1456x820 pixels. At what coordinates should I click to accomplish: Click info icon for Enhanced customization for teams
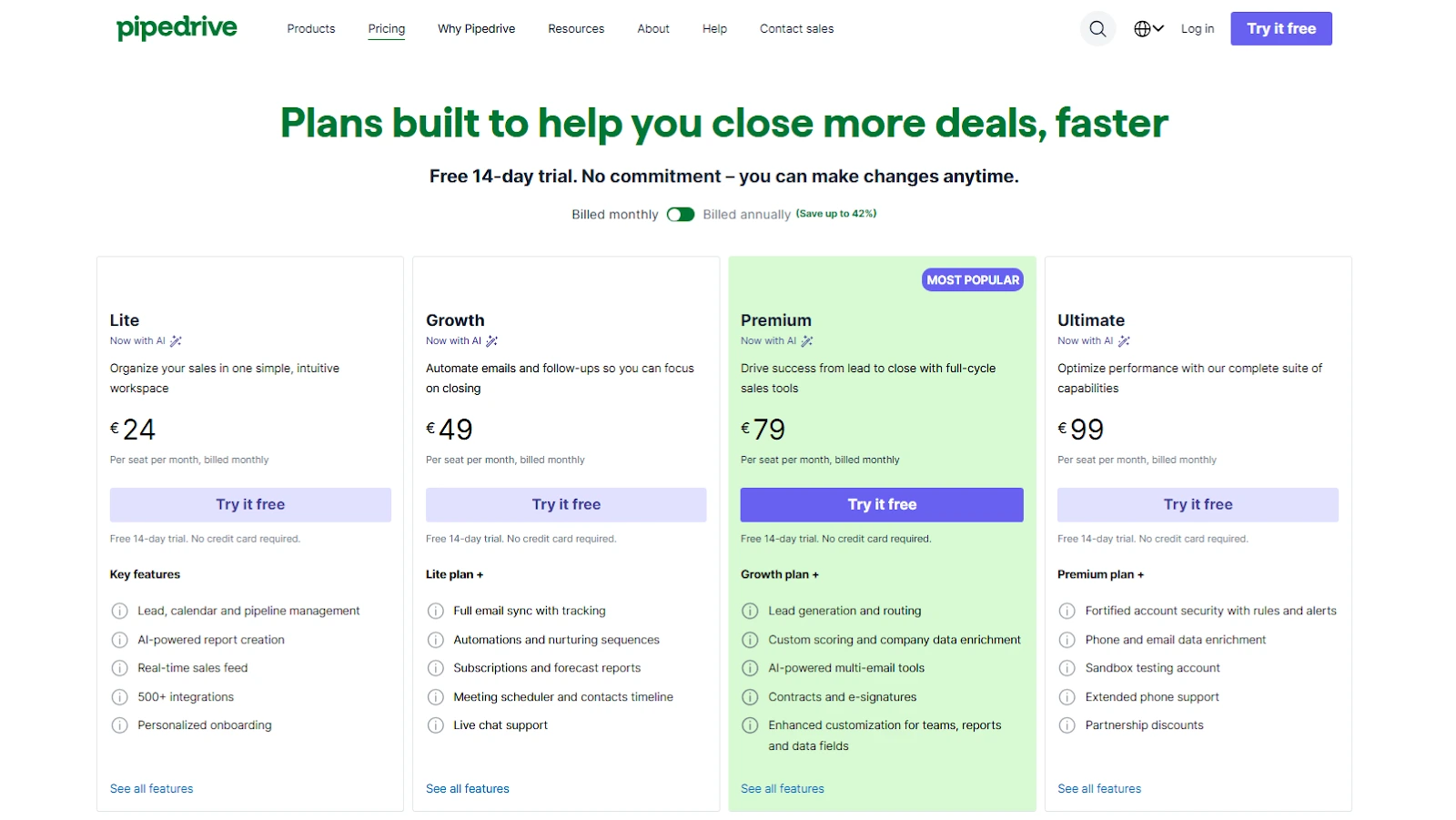click(750, 726)
